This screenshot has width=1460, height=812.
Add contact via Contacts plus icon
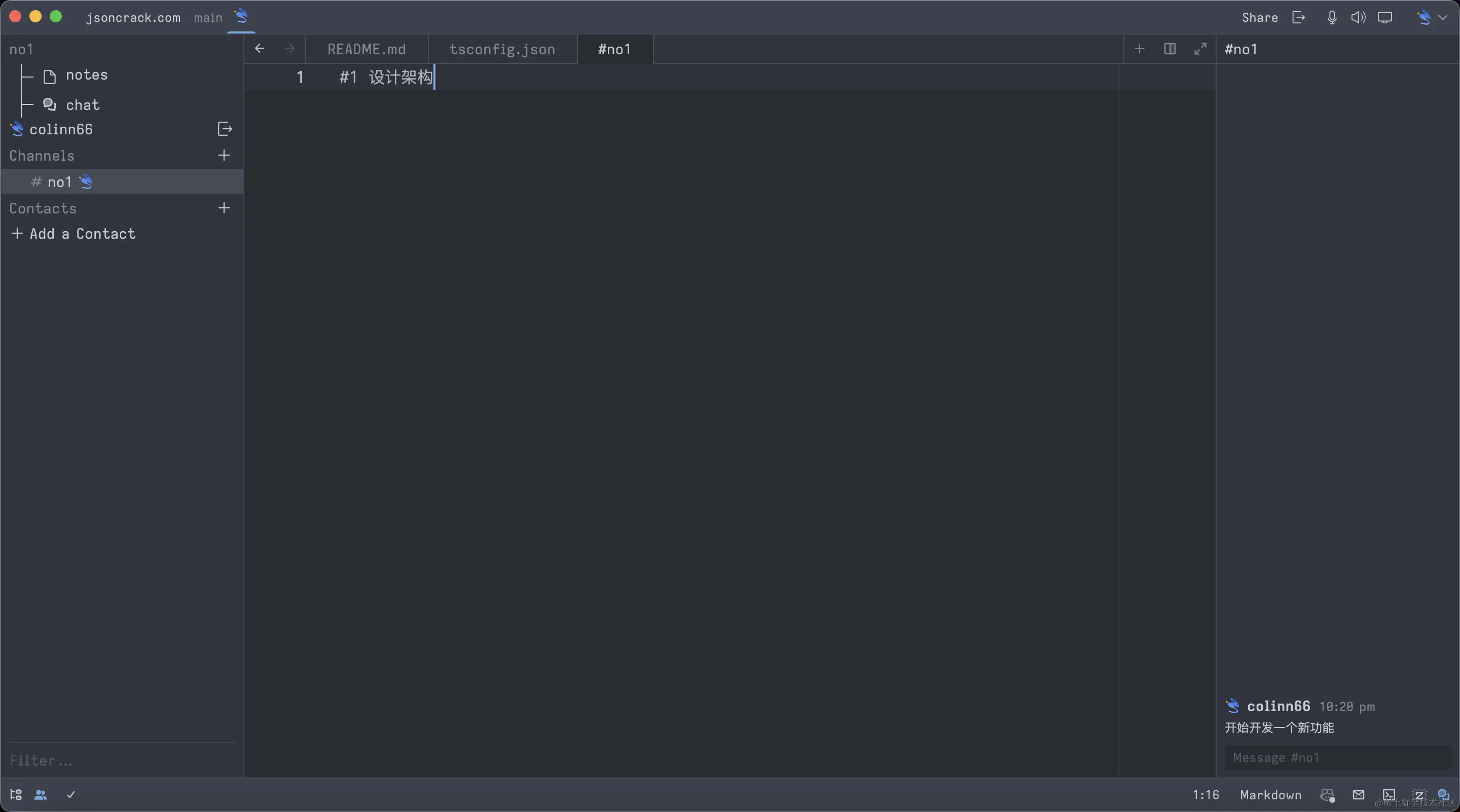click(x=224, y=208)
